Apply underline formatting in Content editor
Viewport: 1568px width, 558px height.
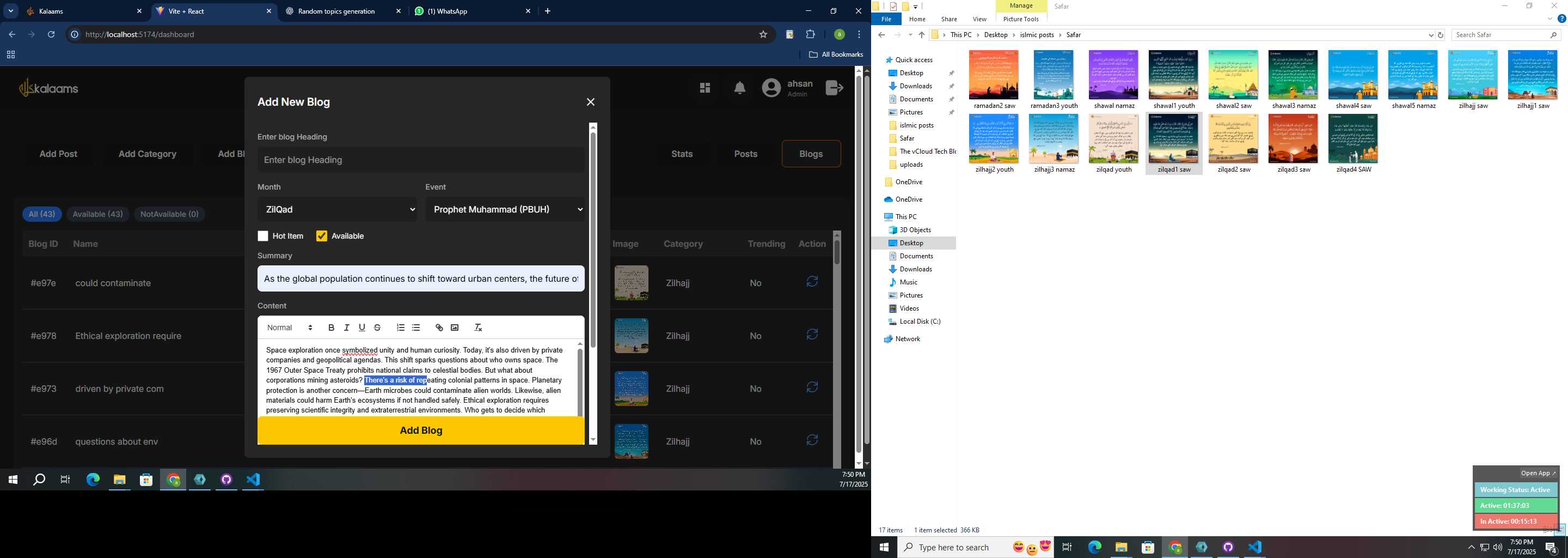click(x=362, y=327)
